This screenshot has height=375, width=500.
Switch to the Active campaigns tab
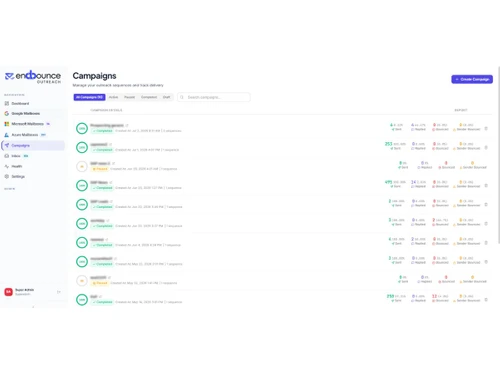point(113,97)
